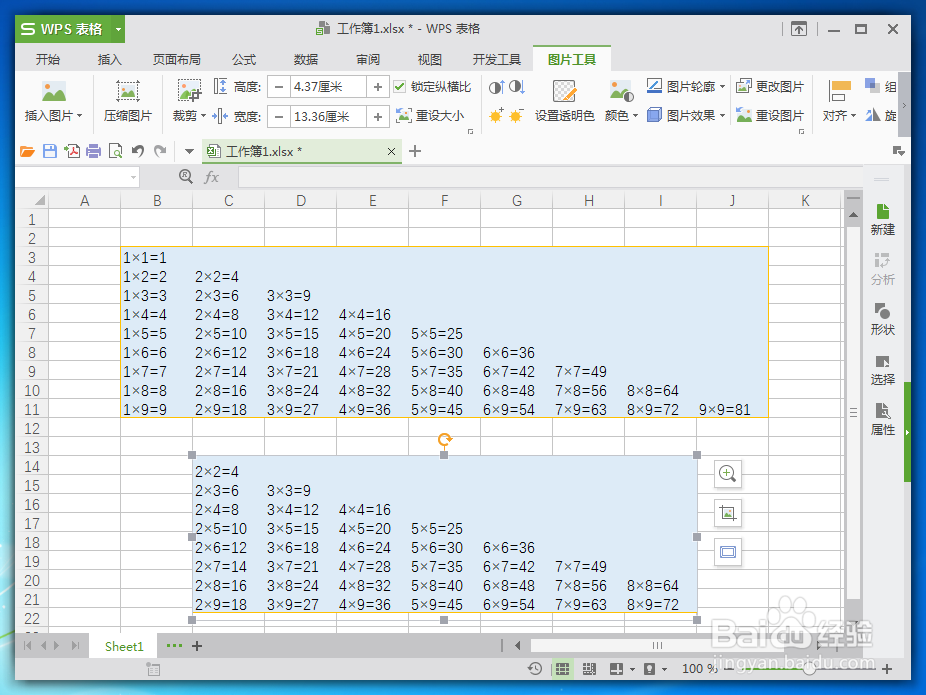Click Export to PDF icon

[72, 151]
